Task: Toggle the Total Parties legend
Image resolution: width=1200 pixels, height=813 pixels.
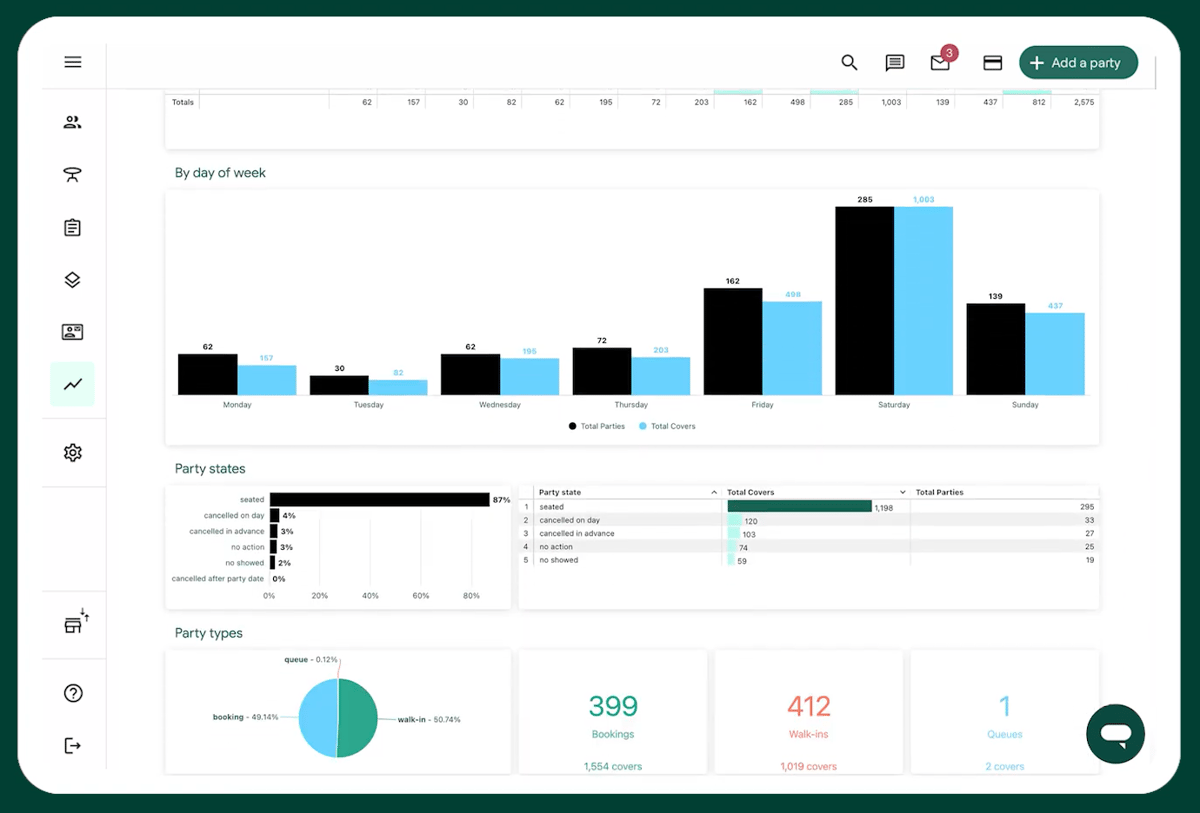Action: (596, 425)
